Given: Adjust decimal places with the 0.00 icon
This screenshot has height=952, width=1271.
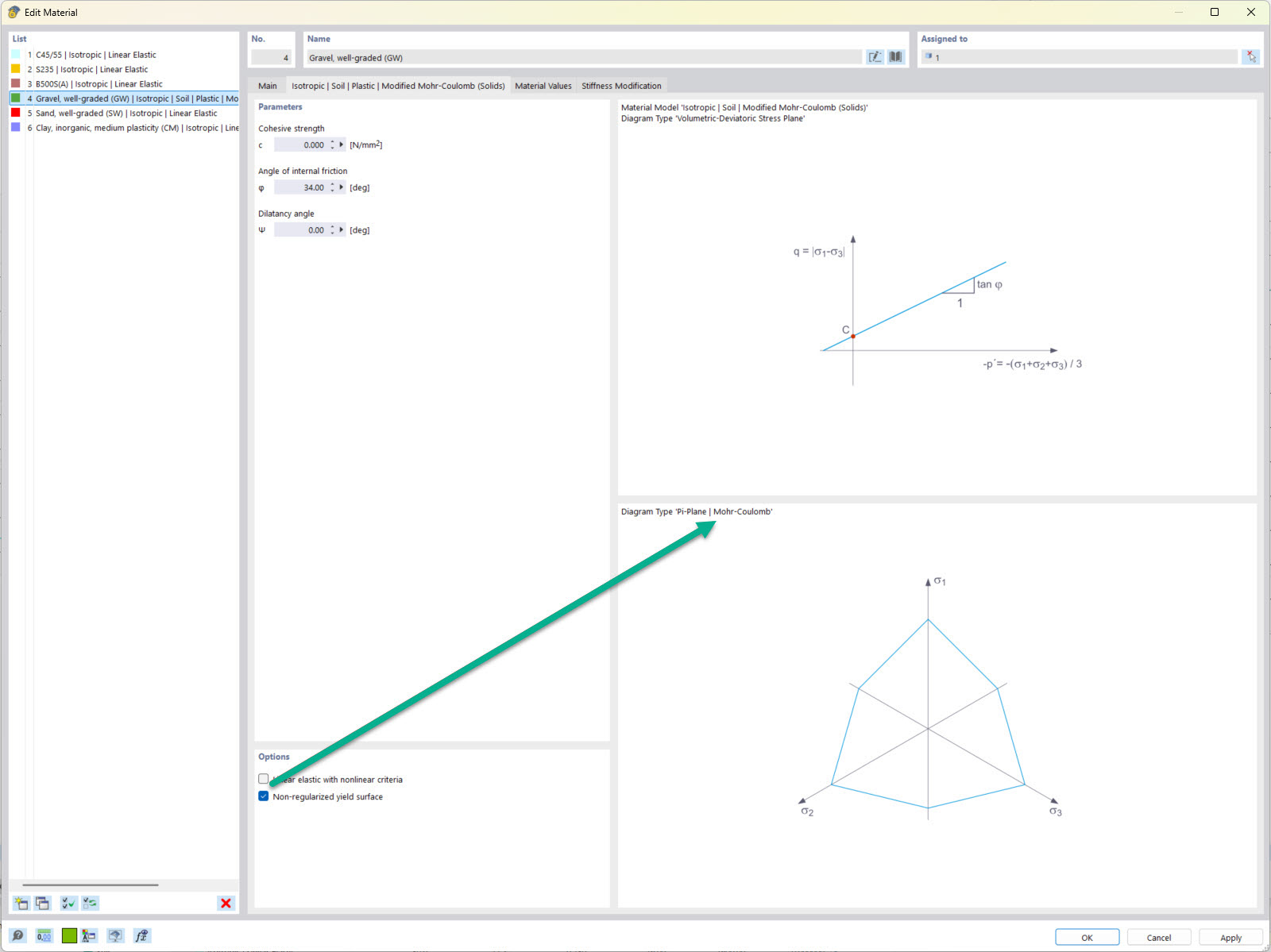Looking at the screenshot, I should click(x=44, y=935).
